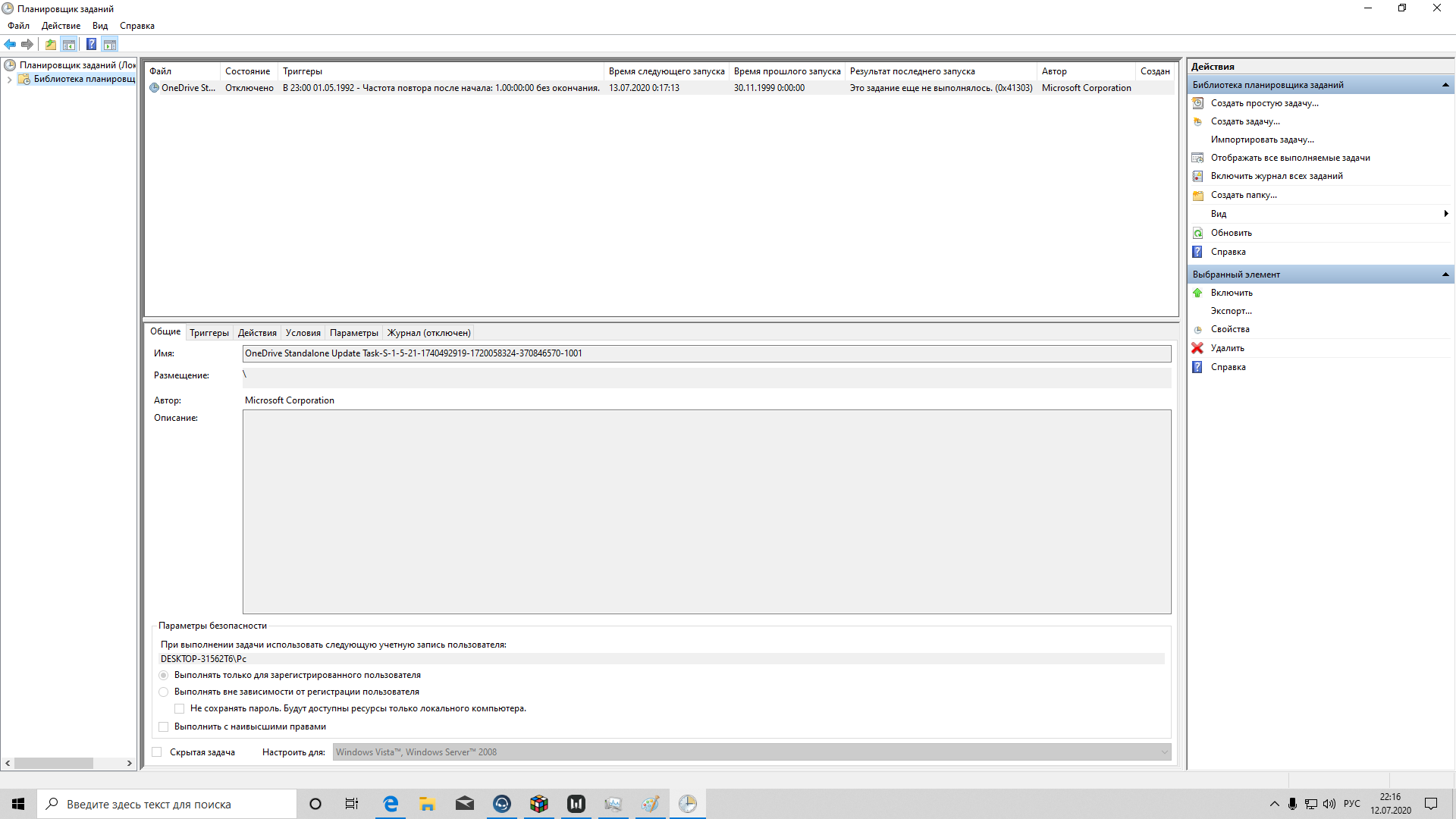Click 'Создать задачу...' action text

1245,121
